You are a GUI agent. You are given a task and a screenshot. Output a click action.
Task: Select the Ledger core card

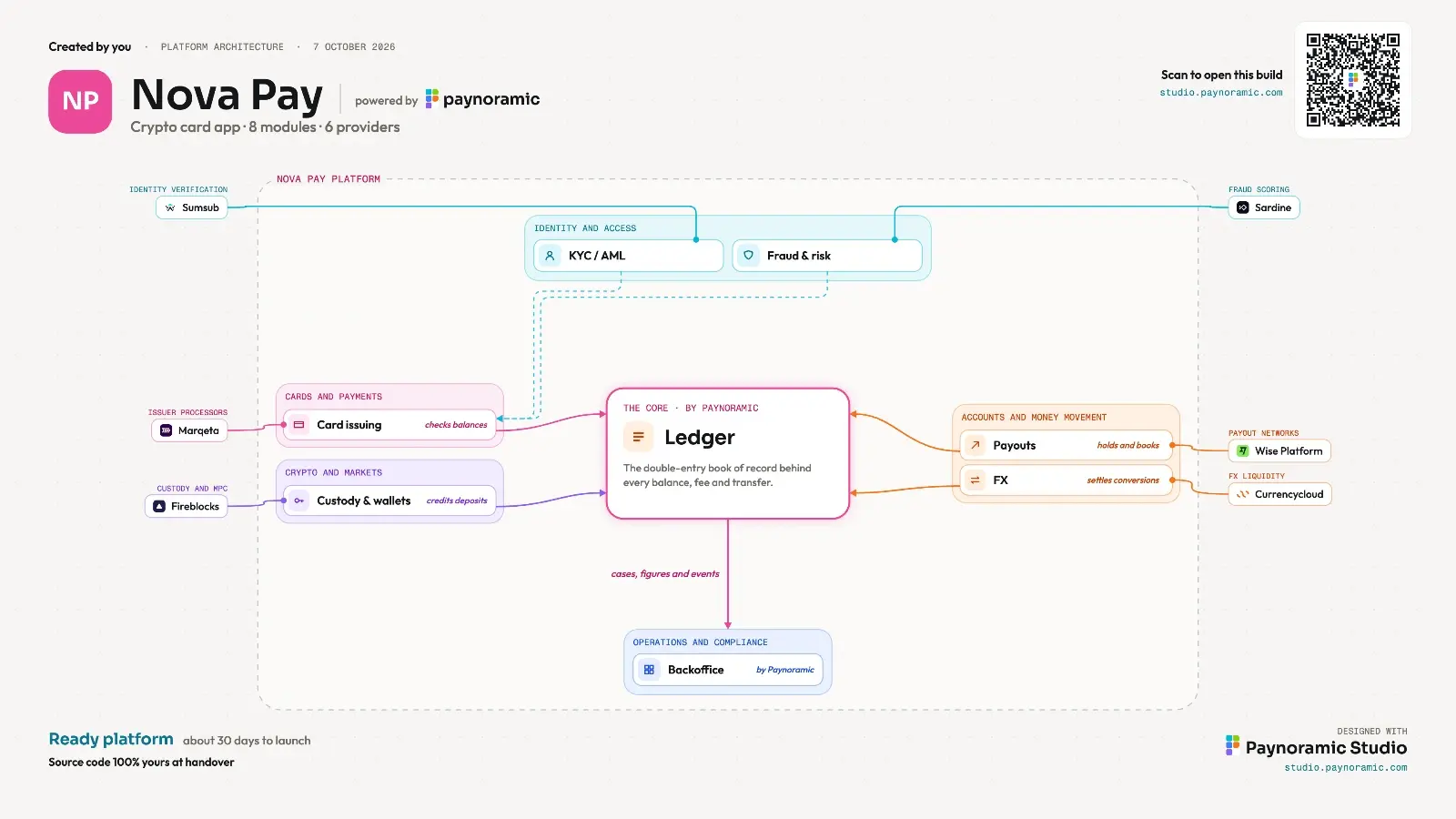tap(728, 453)
